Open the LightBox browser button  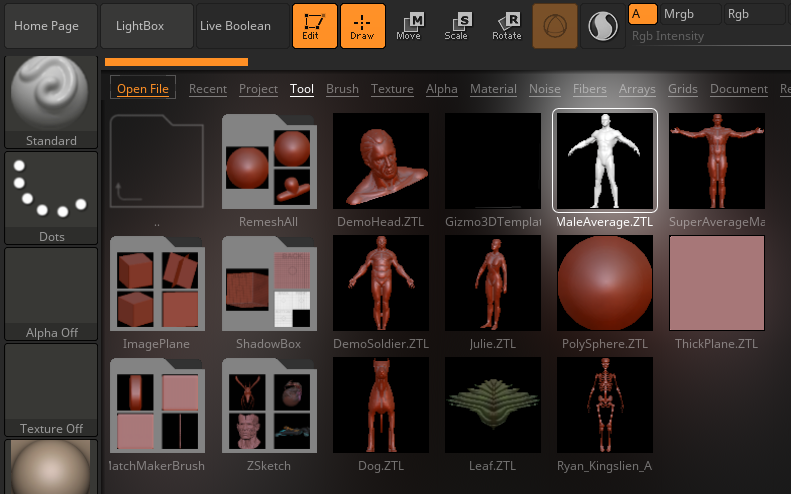146,26
